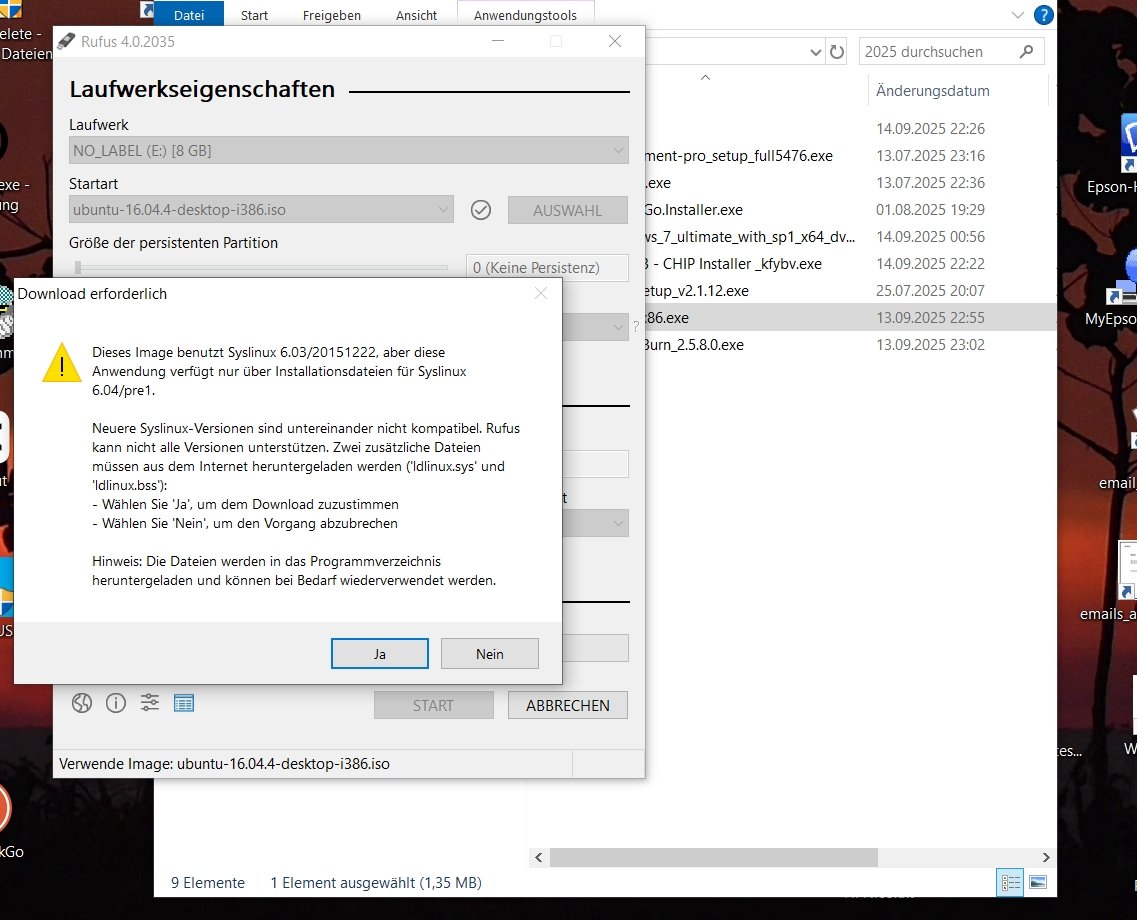Switch Explorer to details view icon
The height and width of the screenshot is (920, 1137).
pos(1011,882)
